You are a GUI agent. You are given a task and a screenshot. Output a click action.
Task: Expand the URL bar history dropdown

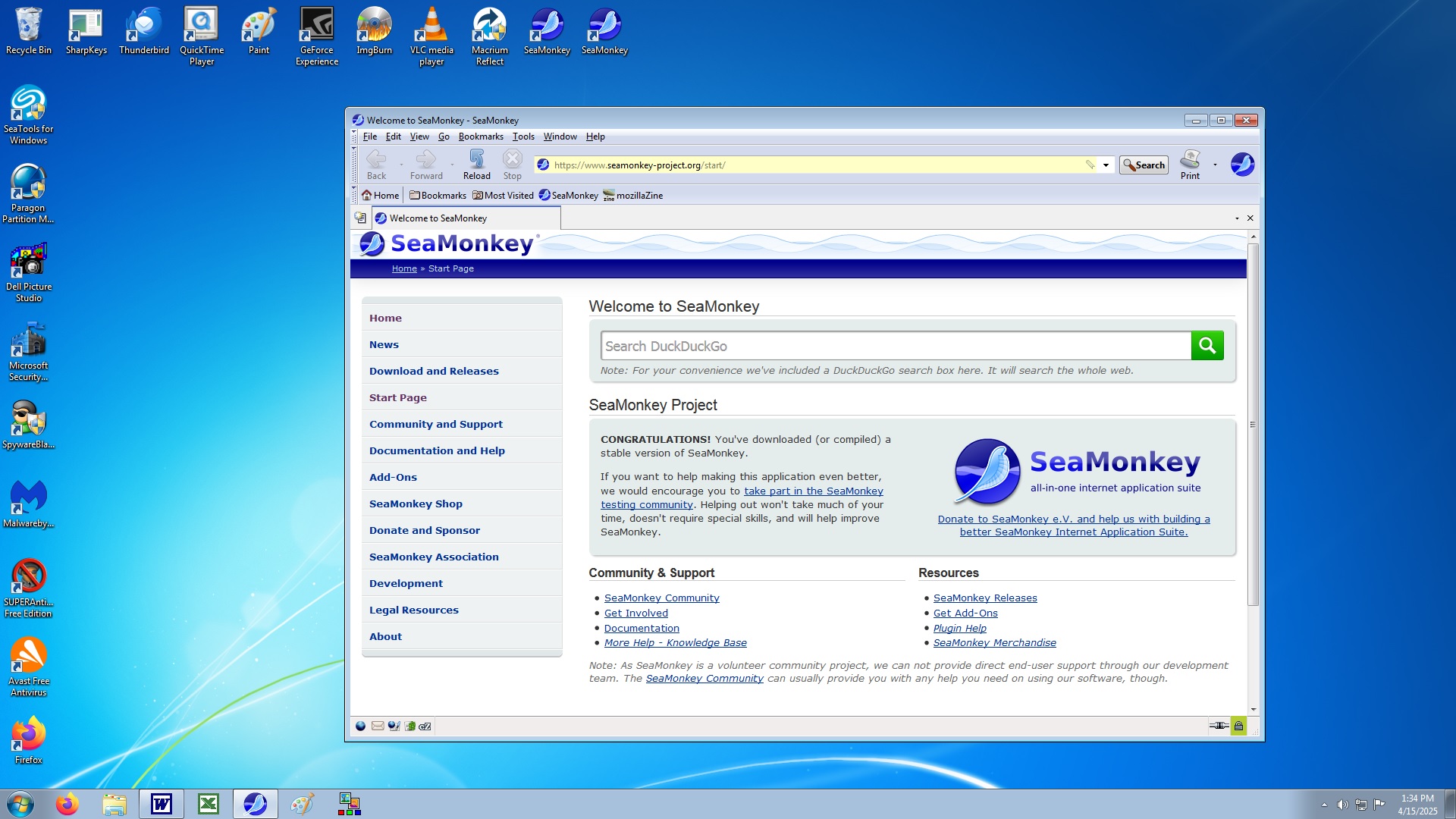(1106, 165)
